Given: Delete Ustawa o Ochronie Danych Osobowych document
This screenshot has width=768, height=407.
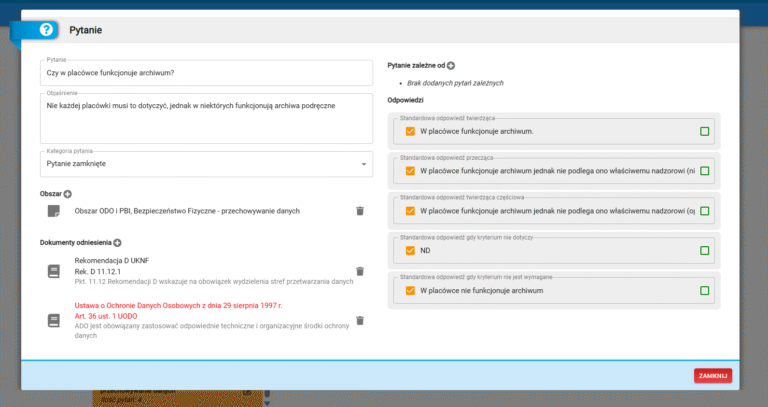Looking at the screenshot, I should (x=360, y=320).
